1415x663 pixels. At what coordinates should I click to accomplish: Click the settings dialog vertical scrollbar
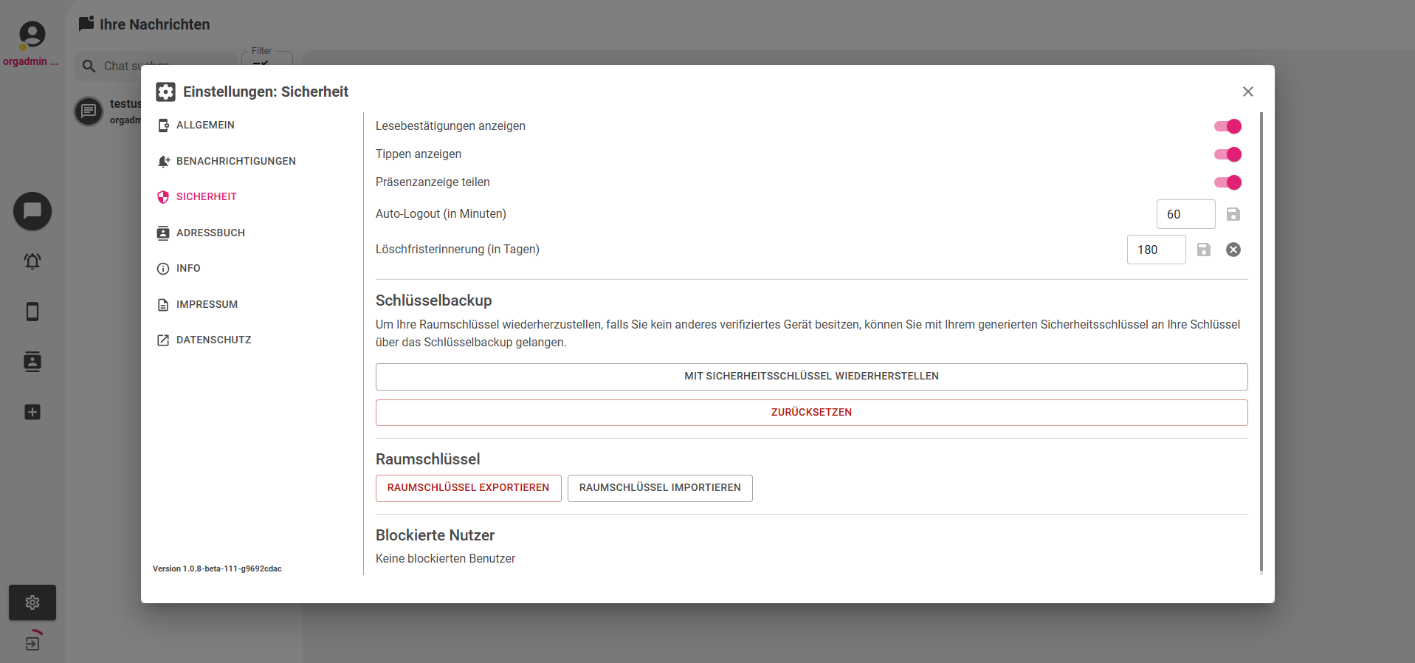(1261, 341)
